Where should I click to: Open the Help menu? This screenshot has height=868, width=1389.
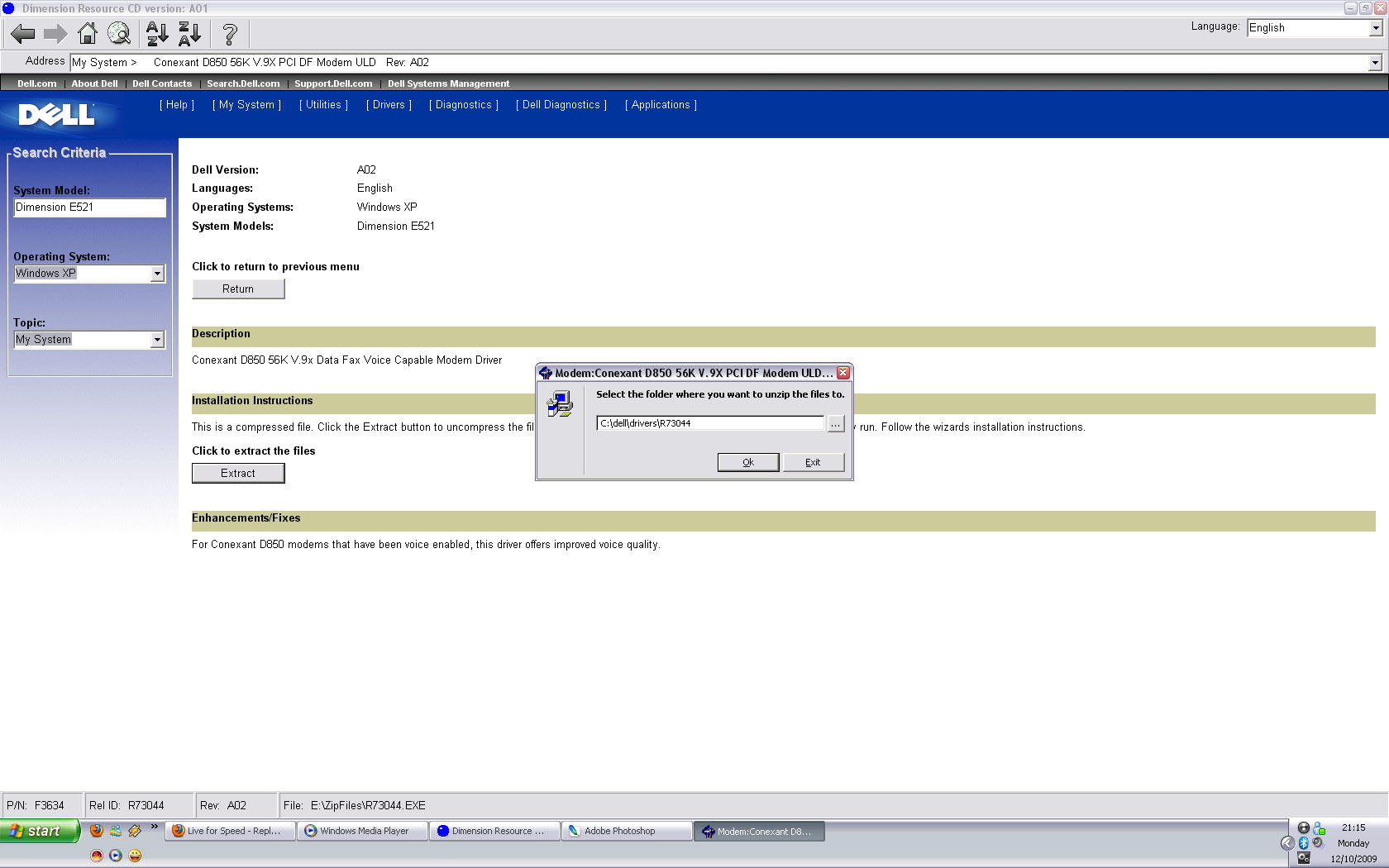177,105
